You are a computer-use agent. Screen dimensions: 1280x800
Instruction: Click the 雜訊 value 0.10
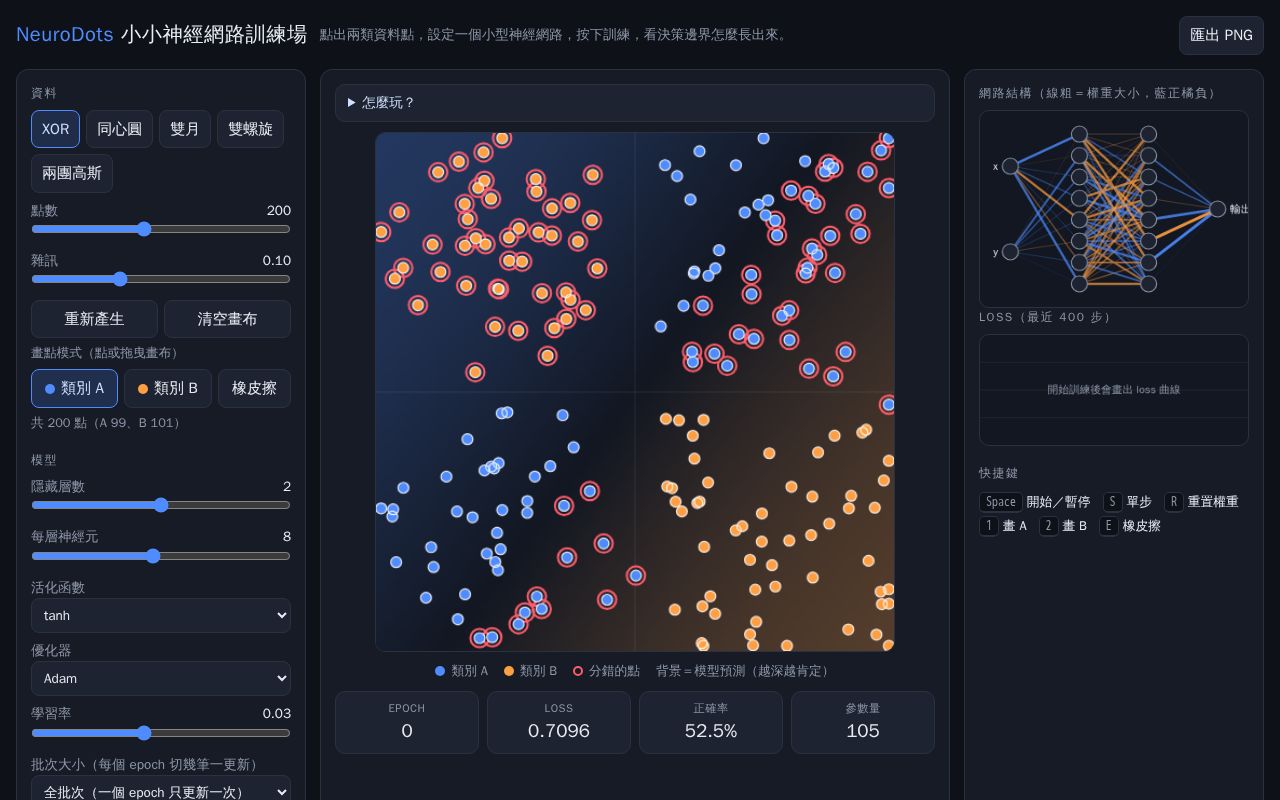click(x=277, y=260)
